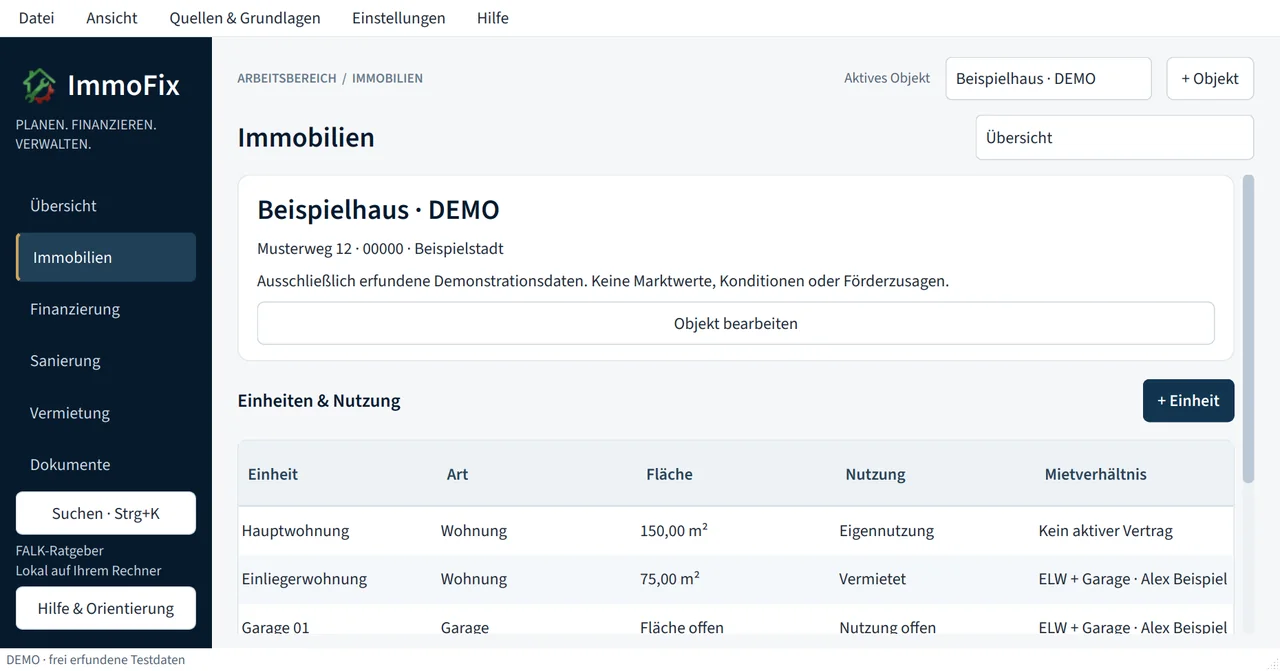Click the Eigennutzung cell
This screenshot has width=1280, height=671.
(887, 531)
